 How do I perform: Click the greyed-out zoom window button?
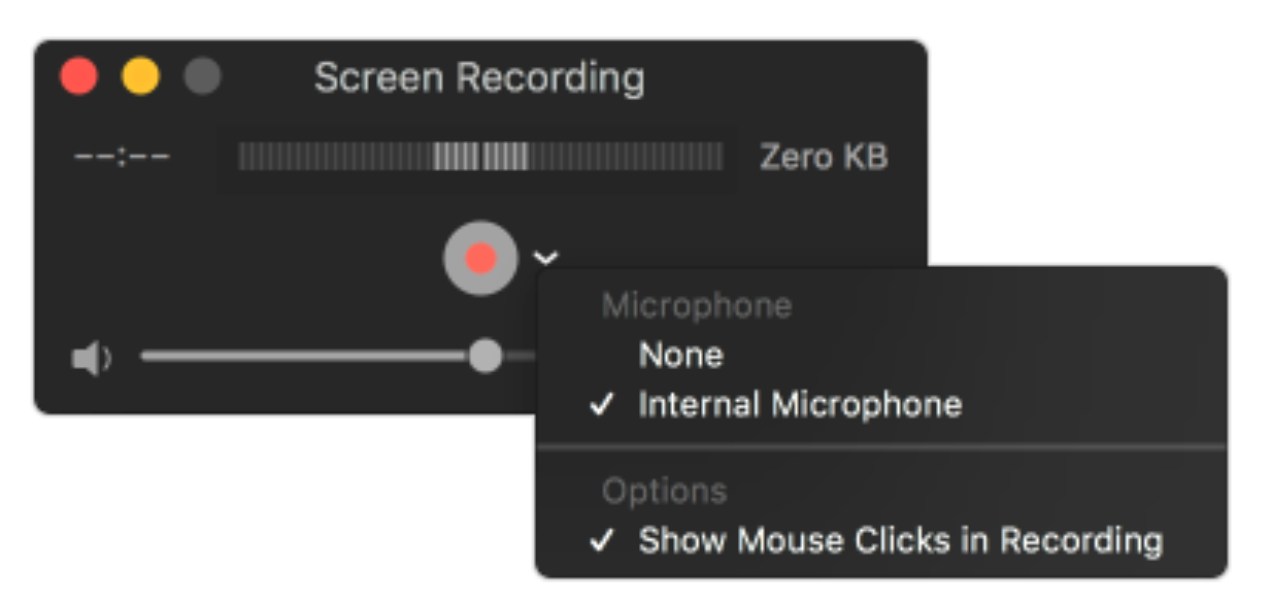pos(203,77)
